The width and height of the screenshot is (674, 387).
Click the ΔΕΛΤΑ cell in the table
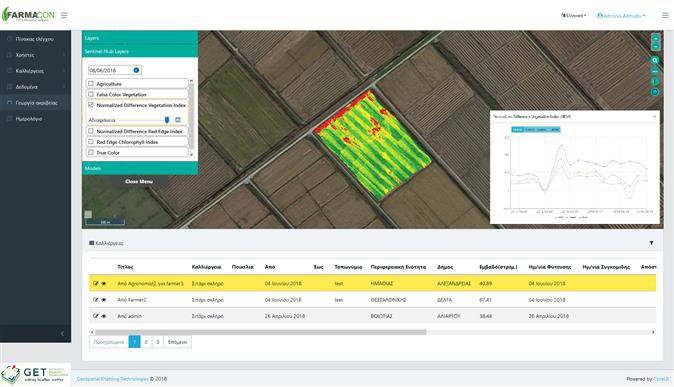click(444, 300)
